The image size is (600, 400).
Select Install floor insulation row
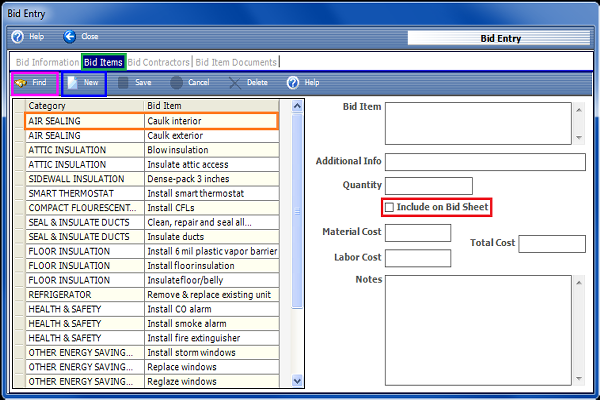pyautogui.click(x=152, y=266)
